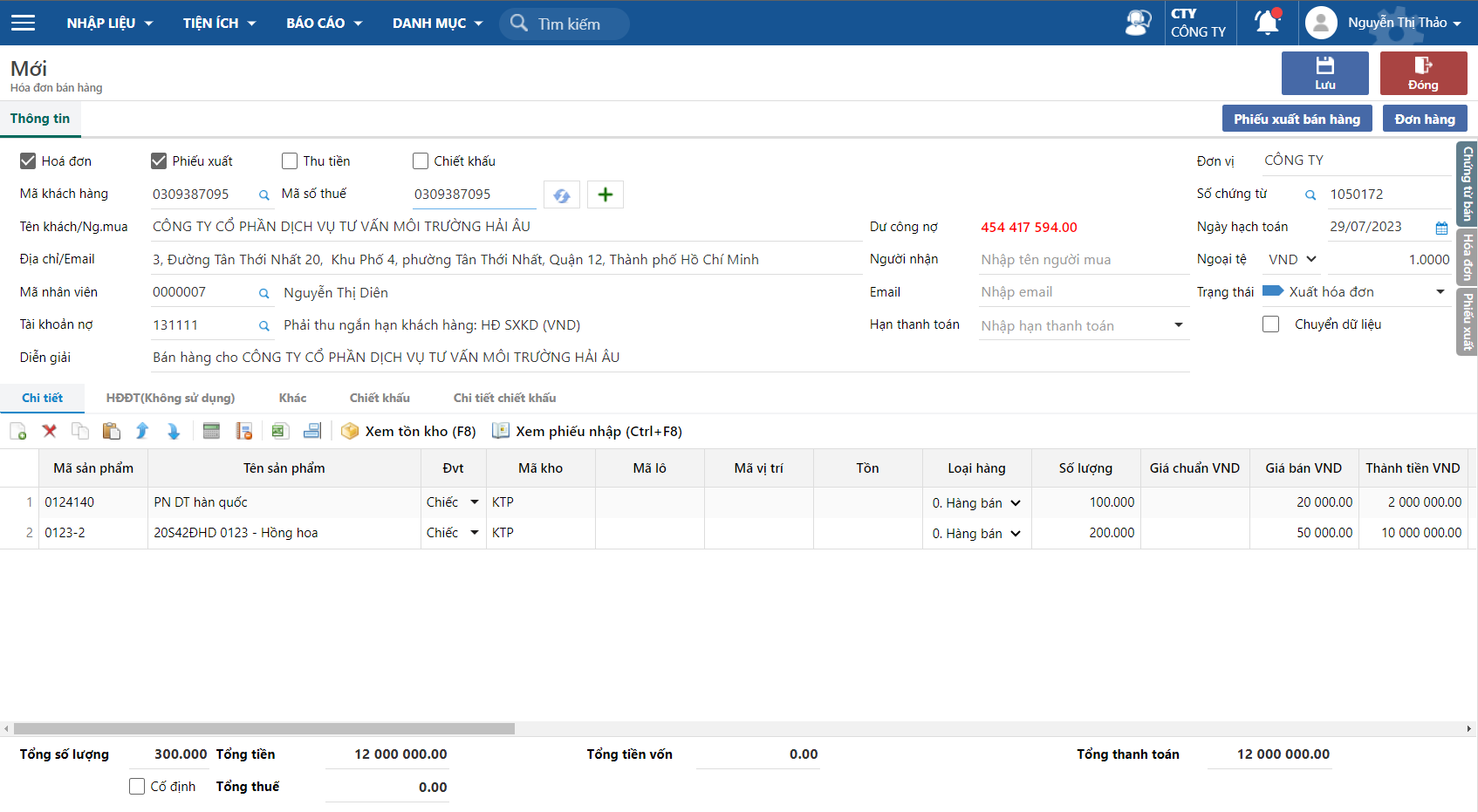Open the BÁO CÁO menu

click(x=324, y=23)
